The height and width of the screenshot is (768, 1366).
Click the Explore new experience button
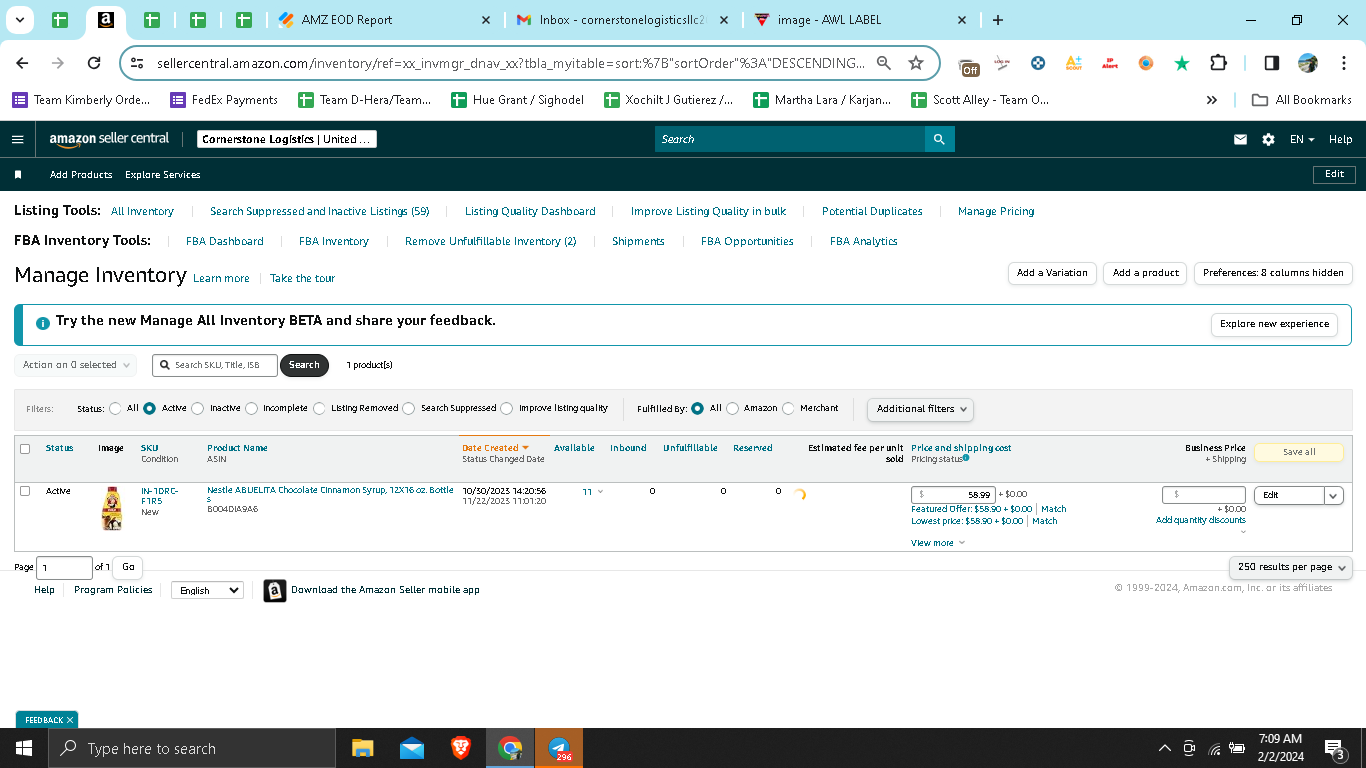coord(1274,324)
